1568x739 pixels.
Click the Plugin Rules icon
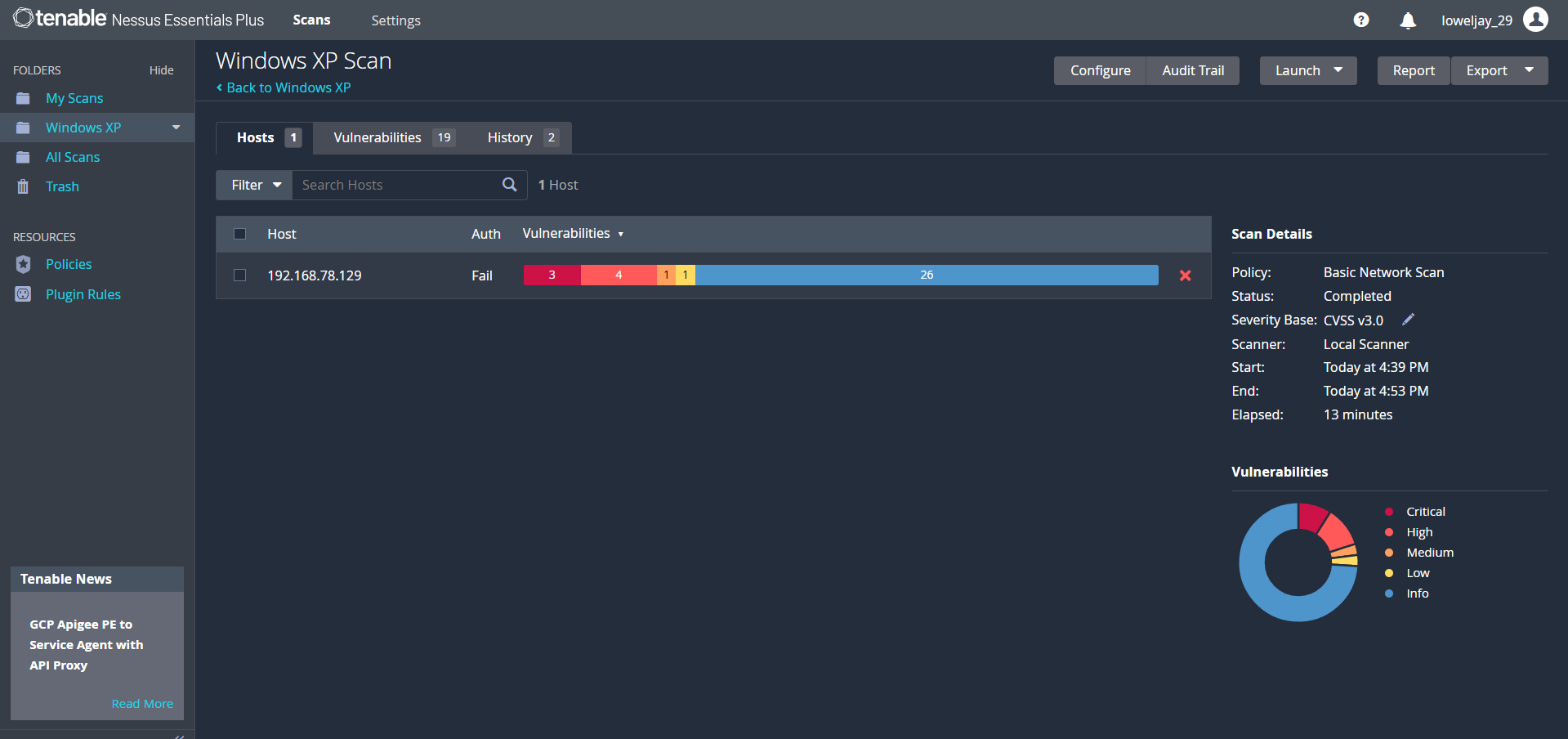point(23,294)
